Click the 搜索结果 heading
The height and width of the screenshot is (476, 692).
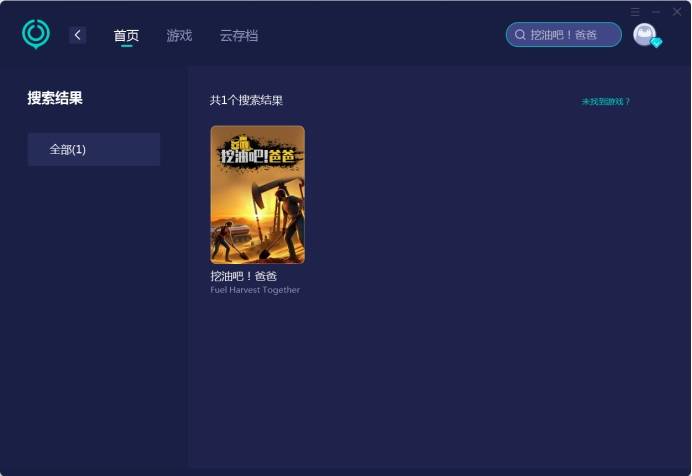point(55,98)
